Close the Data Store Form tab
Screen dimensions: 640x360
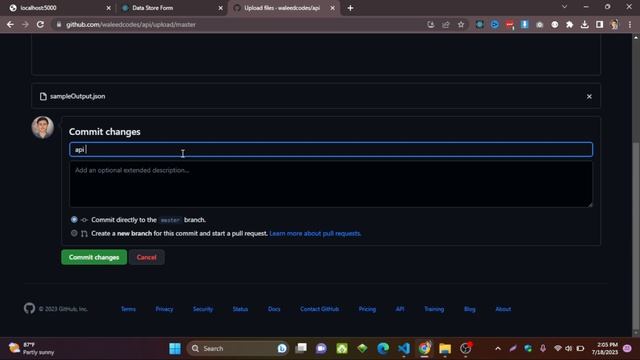tap(220, 8)
